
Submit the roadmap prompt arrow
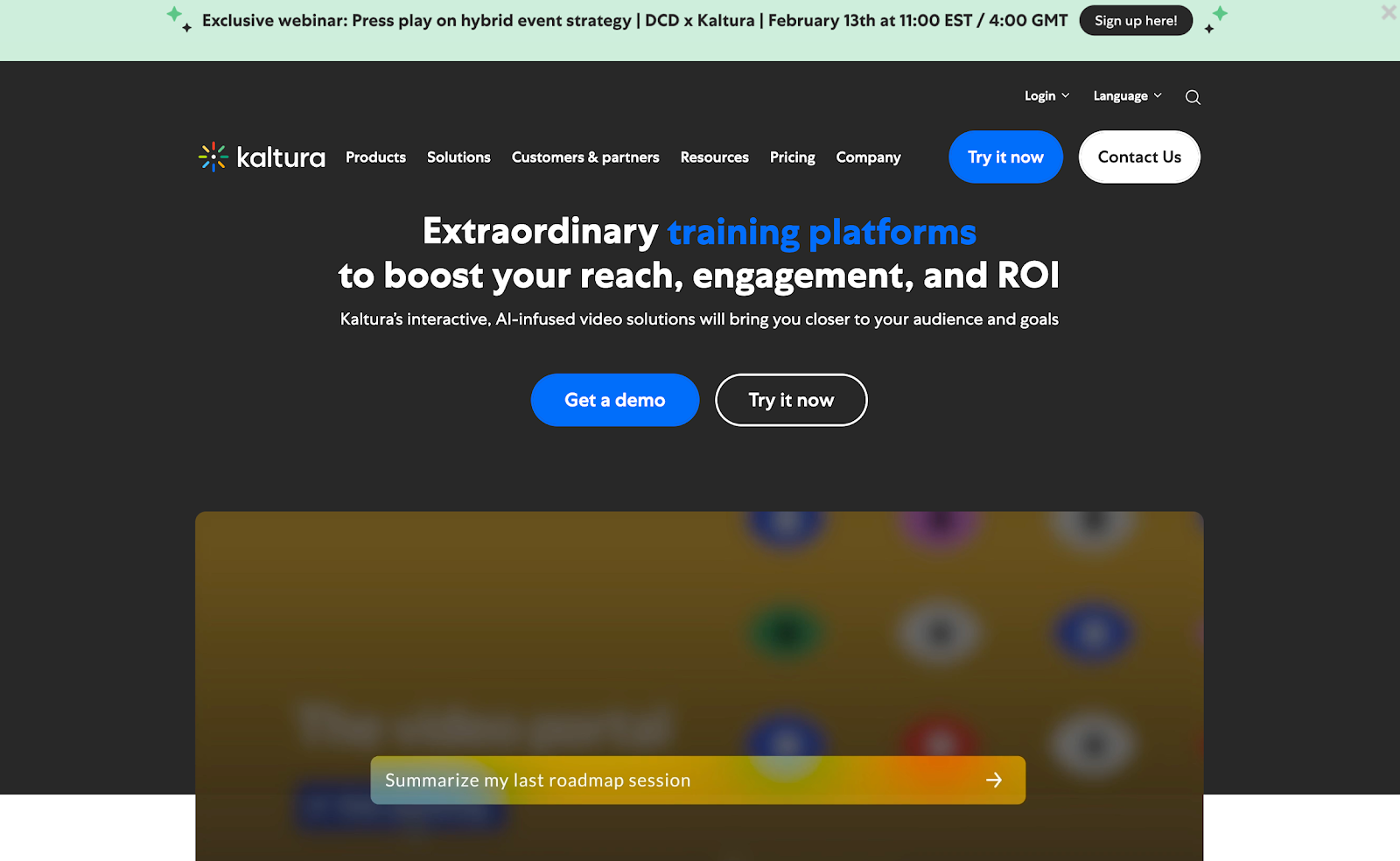coord(994,780)
